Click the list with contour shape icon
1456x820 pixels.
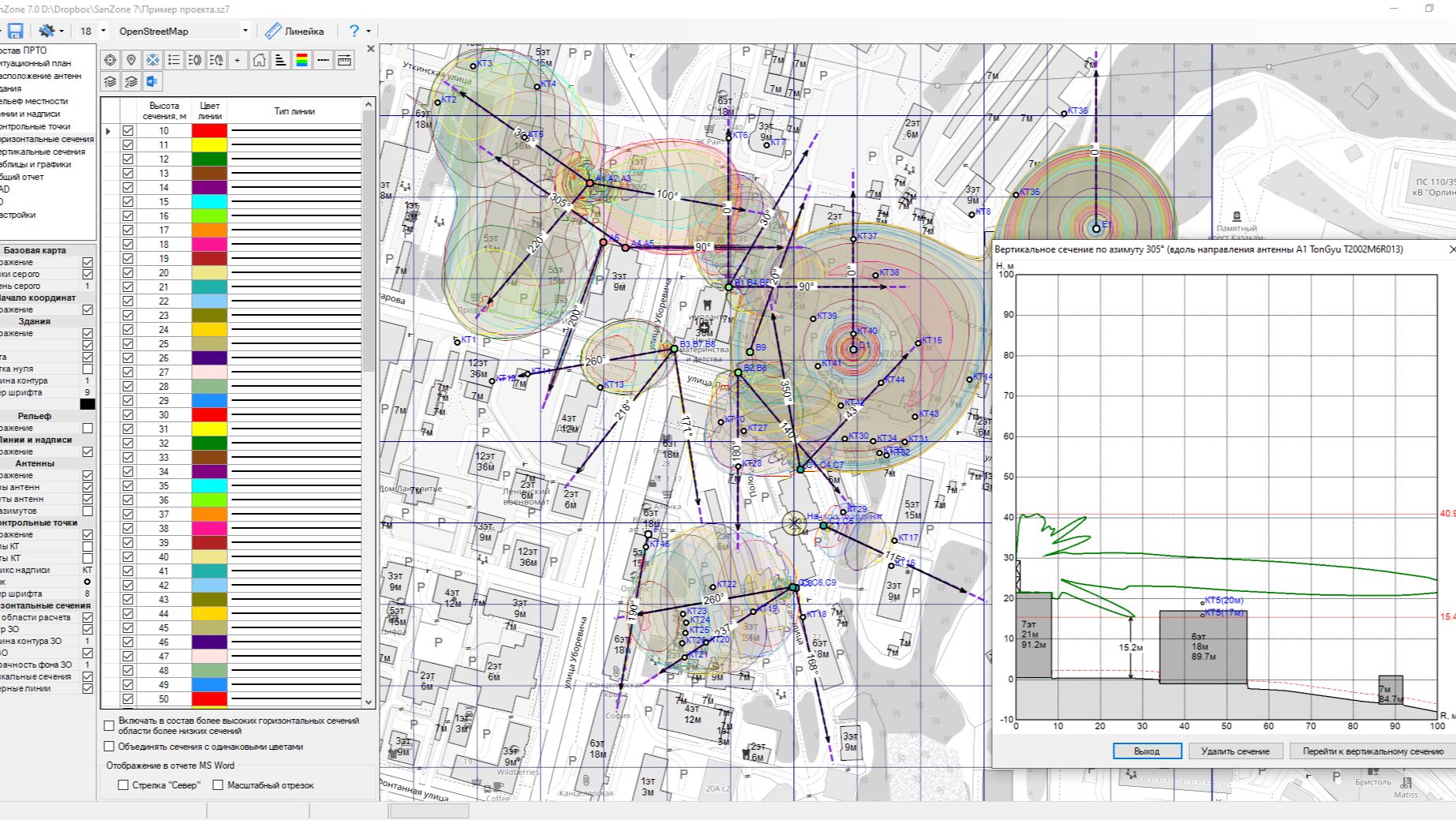[195, 60]
